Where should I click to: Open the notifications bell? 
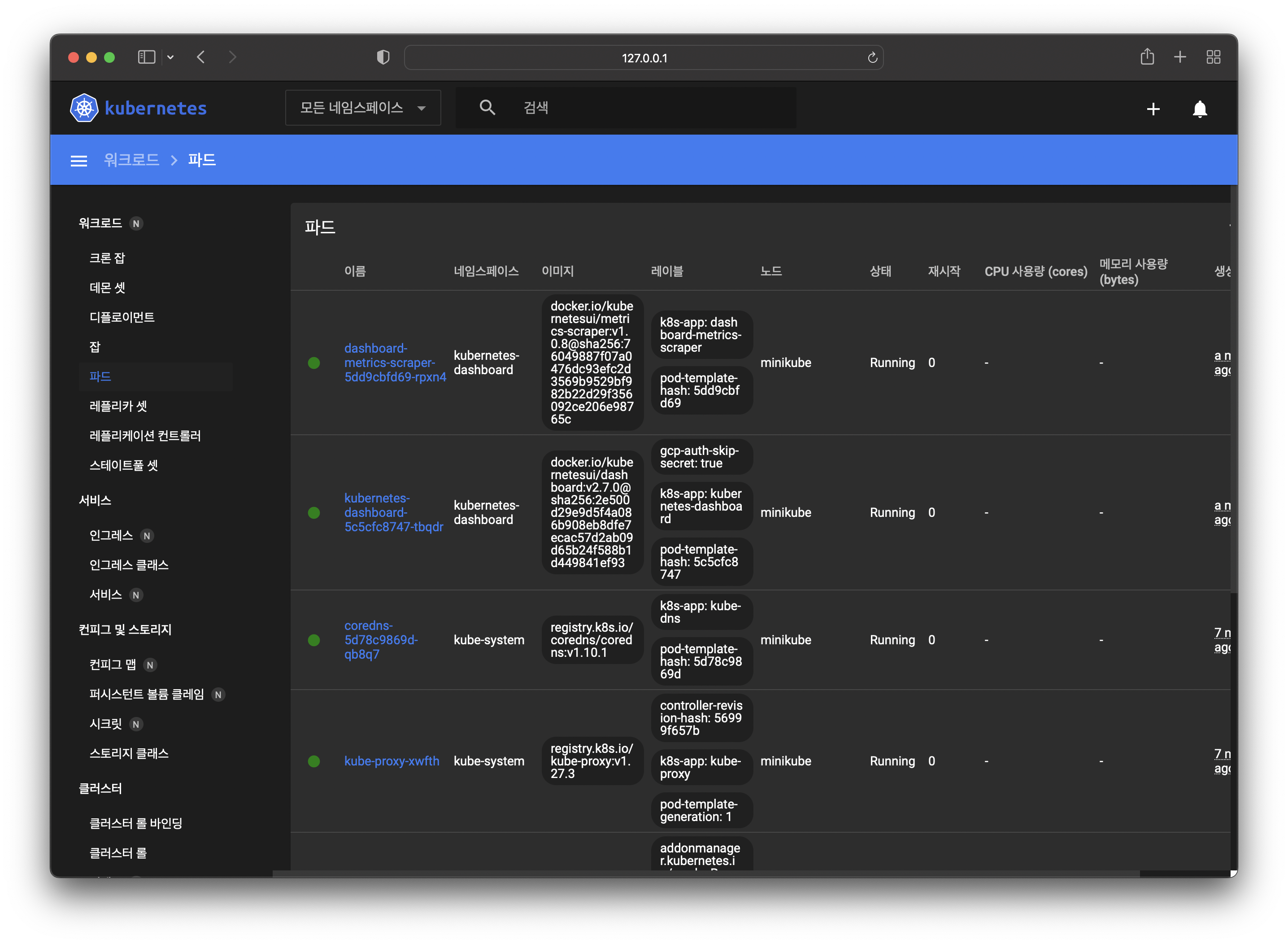click(x=1200, y=109)
